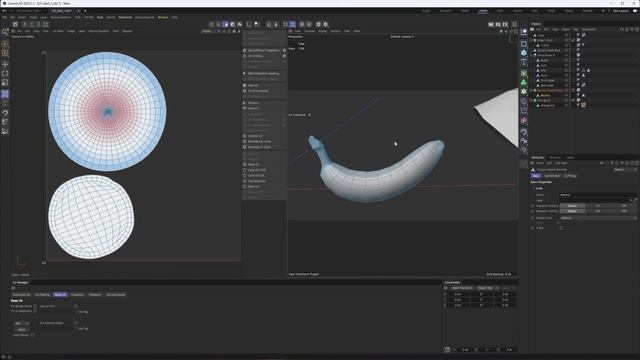This screenshot has height=360, width=640.
Task: Toggle the X-Ray checkbox in Attributes
Action: 561,228
